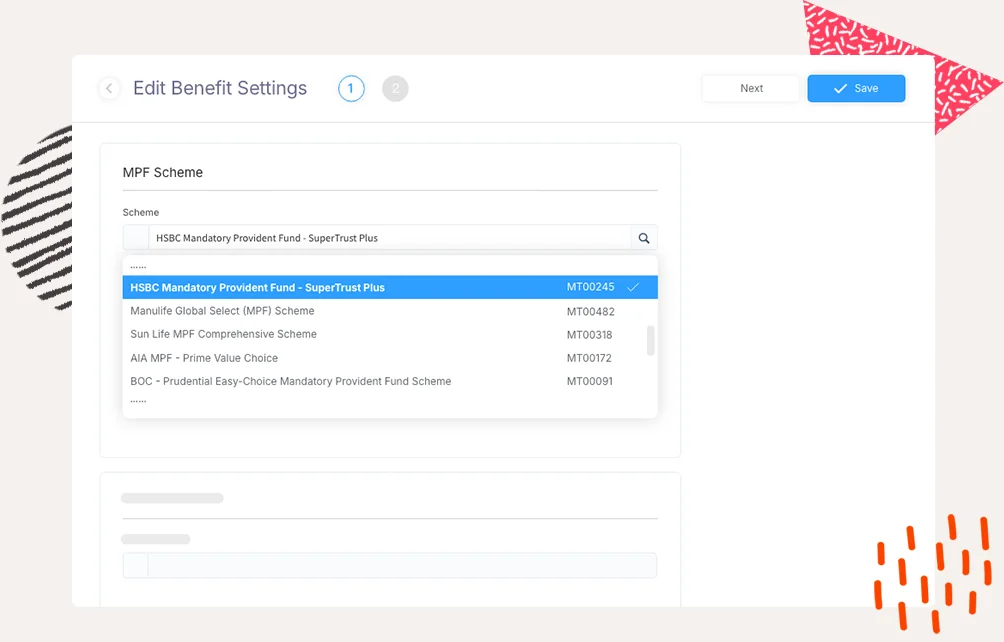
Task: Choose Manulife Global Select (MPF) Scheme
Action: pos(223,311)
